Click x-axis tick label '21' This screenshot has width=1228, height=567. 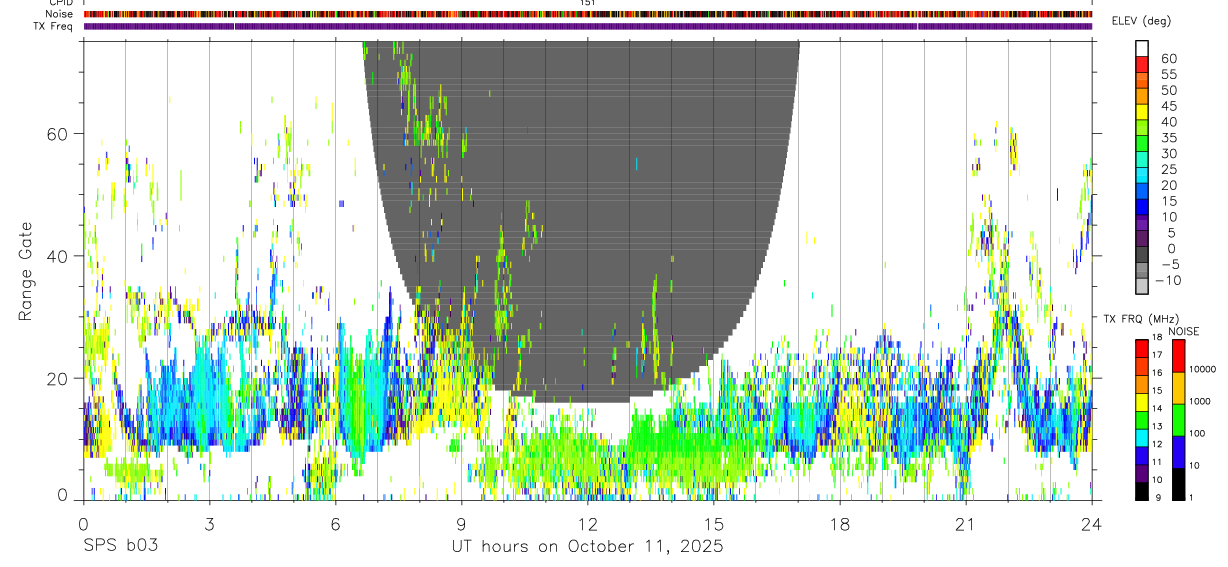(x=965, y=524)
